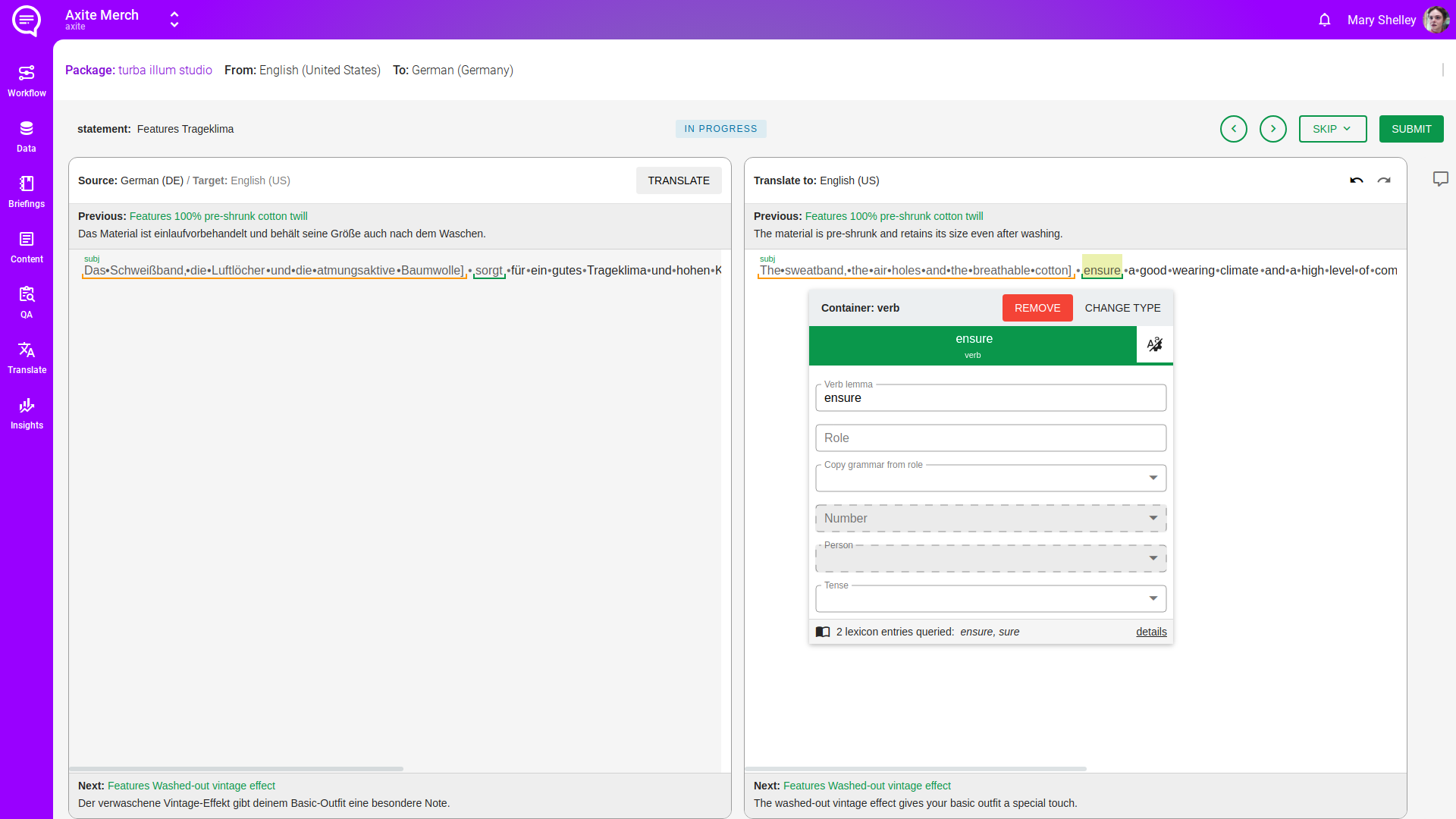Screen dimensions: 1456x819
Task: Expand the Tense dropdown for verb container
Action: pos(1153,598)
